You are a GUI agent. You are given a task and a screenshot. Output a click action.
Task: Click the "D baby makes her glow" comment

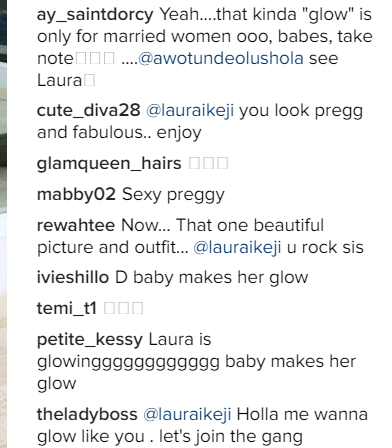click(x=212, y=278)
